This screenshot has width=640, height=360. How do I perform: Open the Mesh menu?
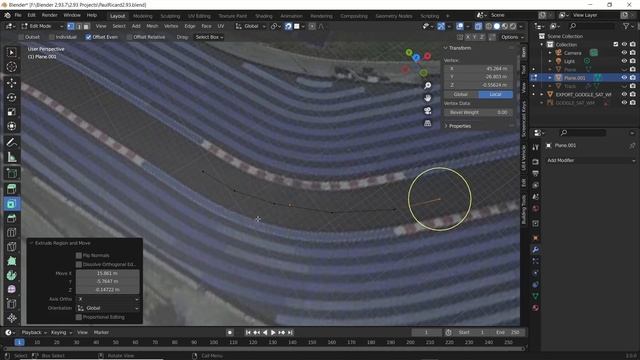[x=152, y=27]
